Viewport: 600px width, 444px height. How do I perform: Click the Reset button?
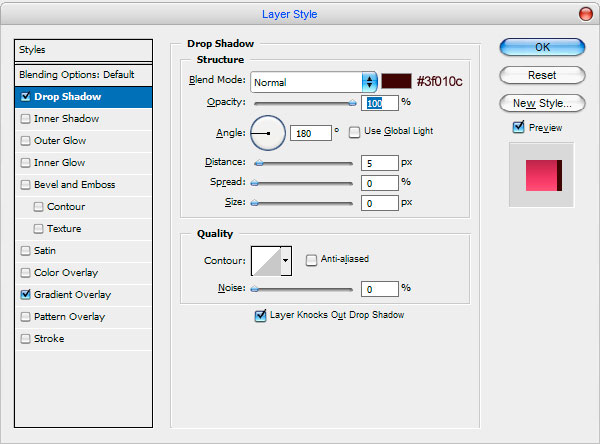(542, 75)
